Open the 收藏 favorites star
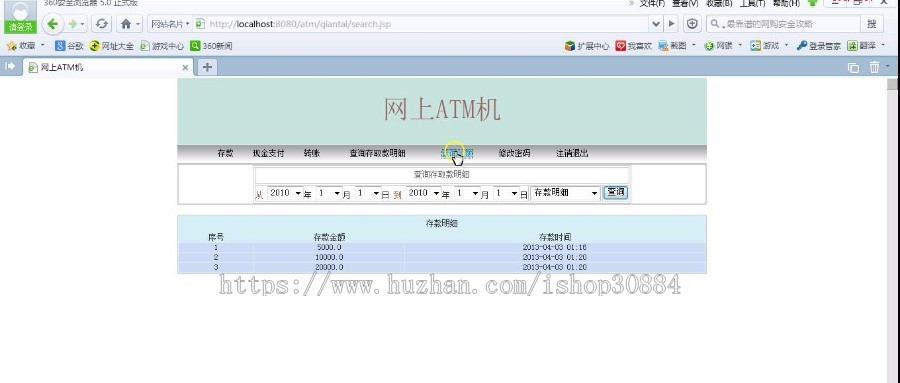Viewport: 900px width, 383px height. (x=21, y=46)
